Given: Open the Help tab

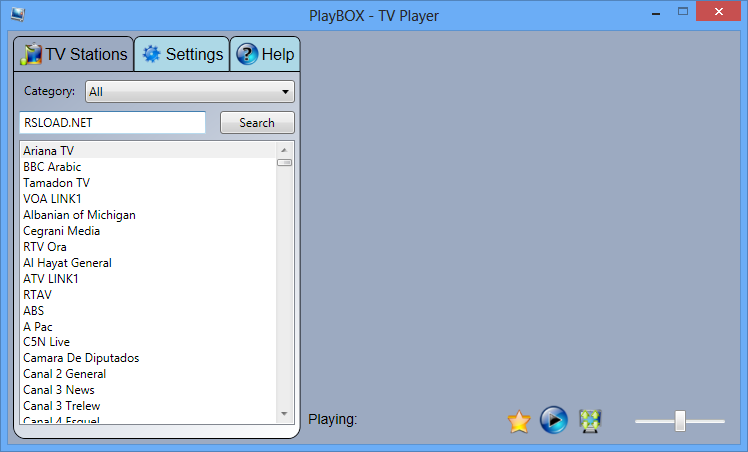Looking at the screenshot, I should (x=265, y=54).
